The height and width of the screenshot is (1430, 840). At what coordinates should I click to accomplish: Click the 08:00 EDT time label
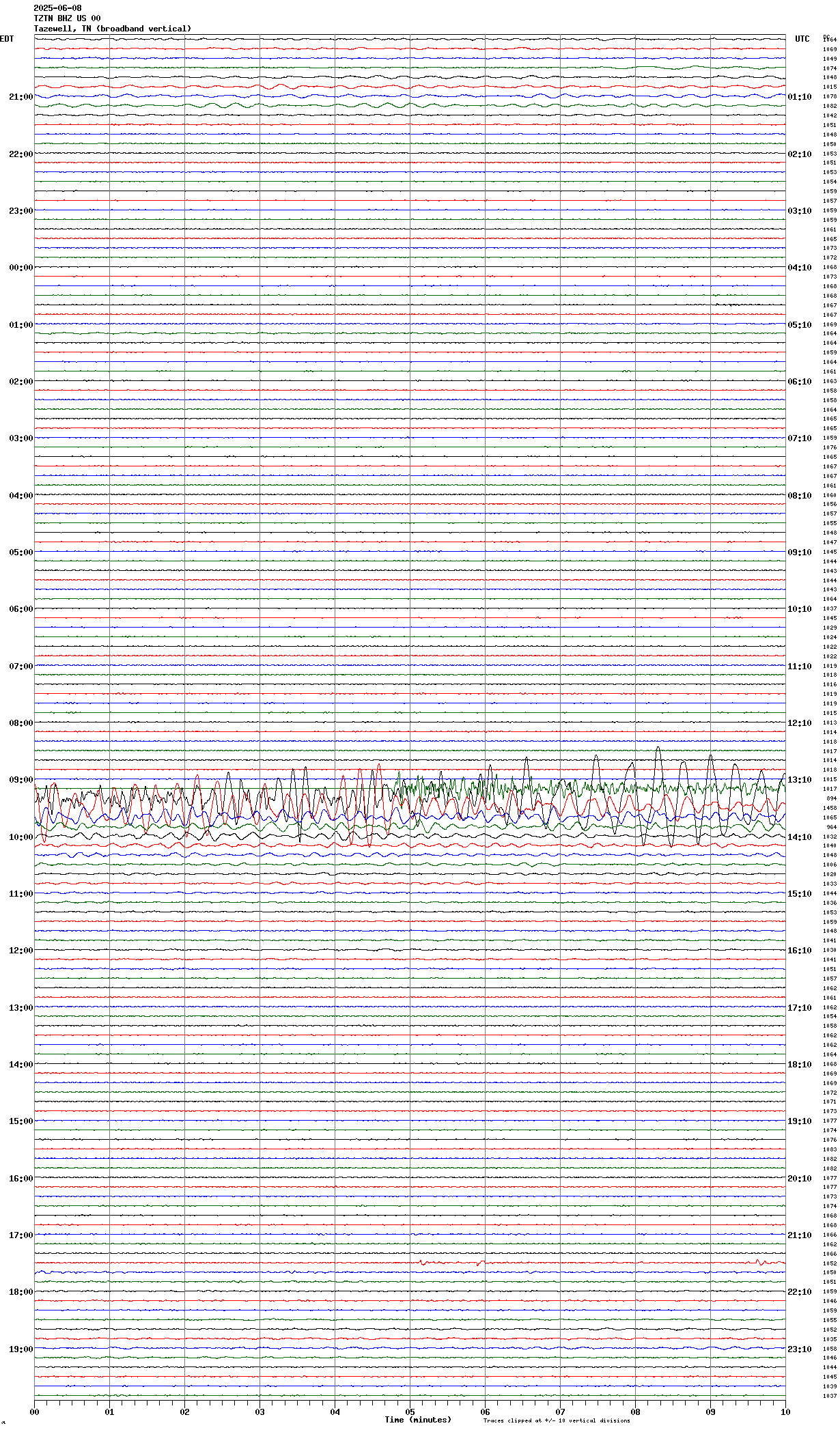click(21, 723)
